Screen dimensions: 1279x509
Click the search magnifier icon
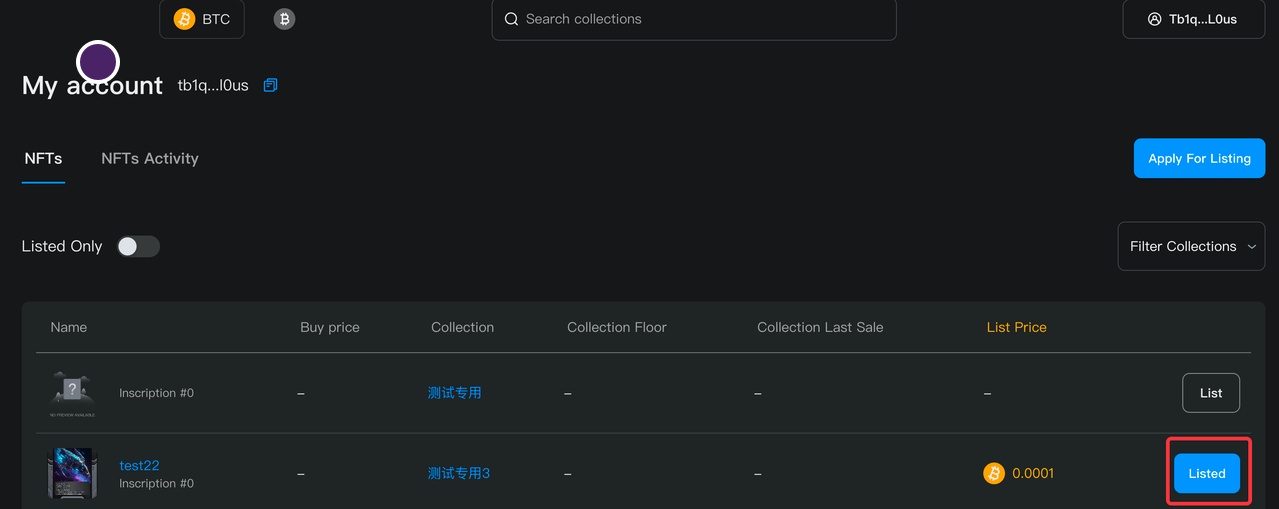pos(511,19)
